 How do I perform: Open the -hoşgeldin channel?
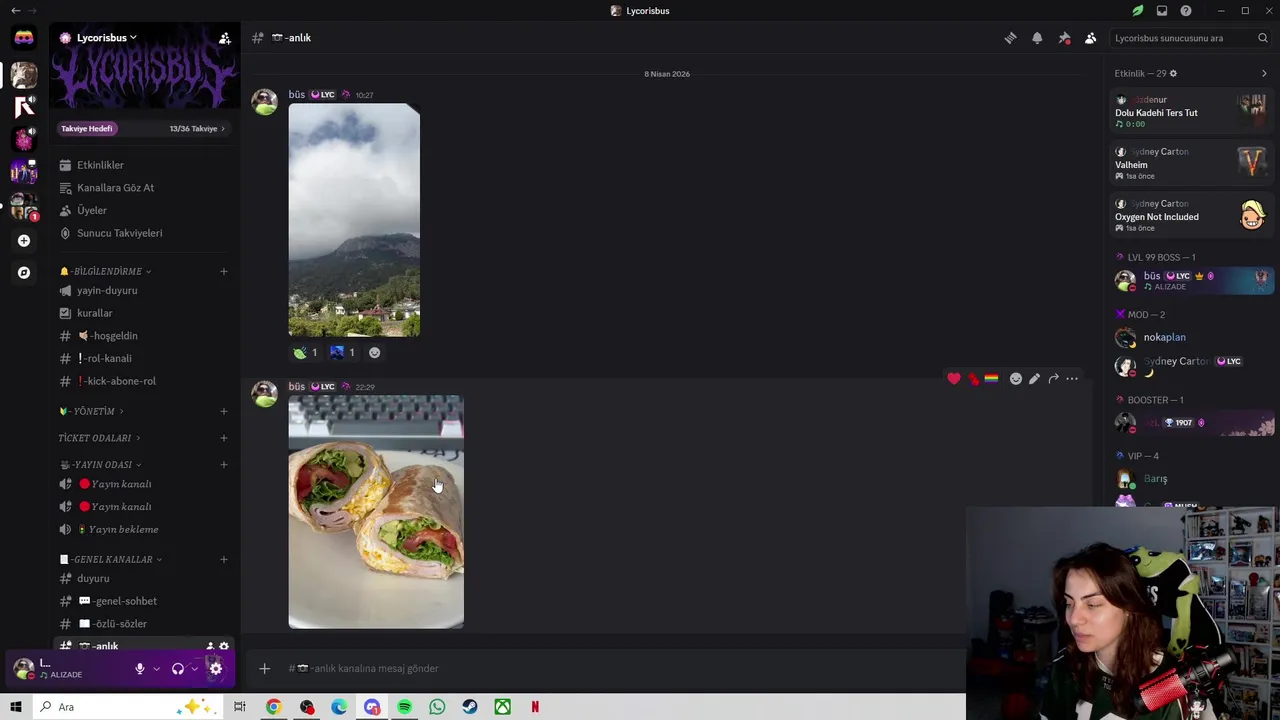(144, 336)
